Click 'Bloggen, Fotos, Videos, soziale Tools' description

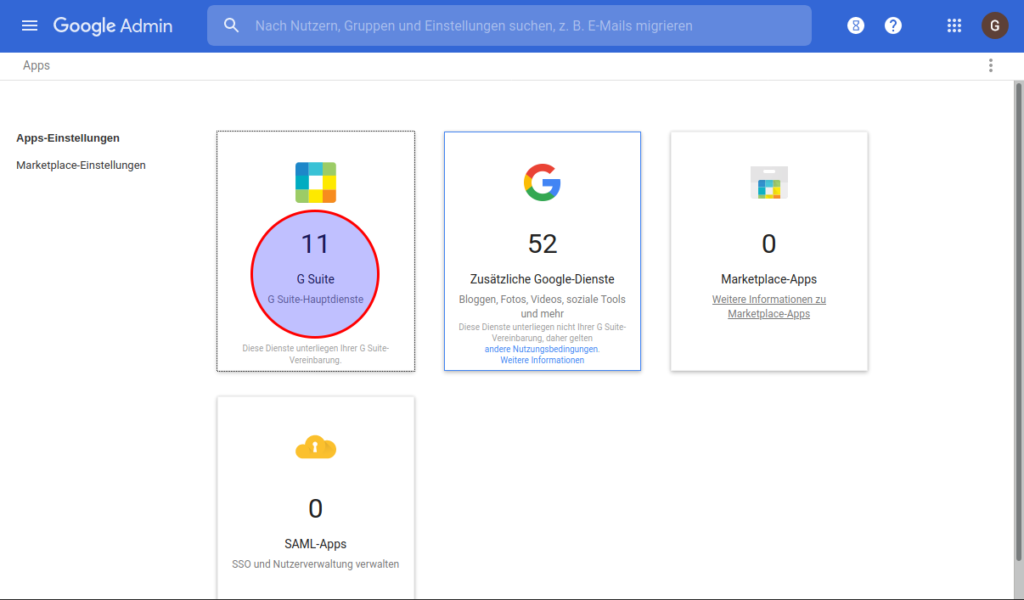pyautogui.click(x=542, y=306)
